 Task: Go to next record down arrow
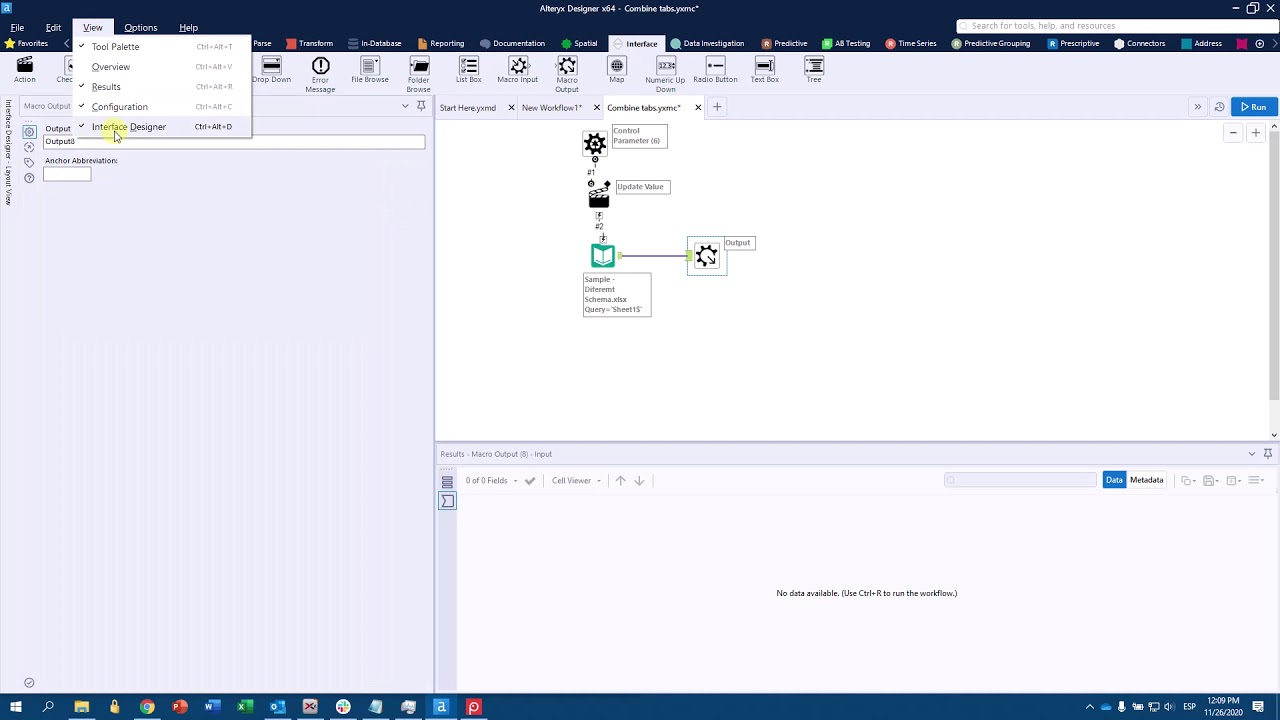click(x=639, y=481)
